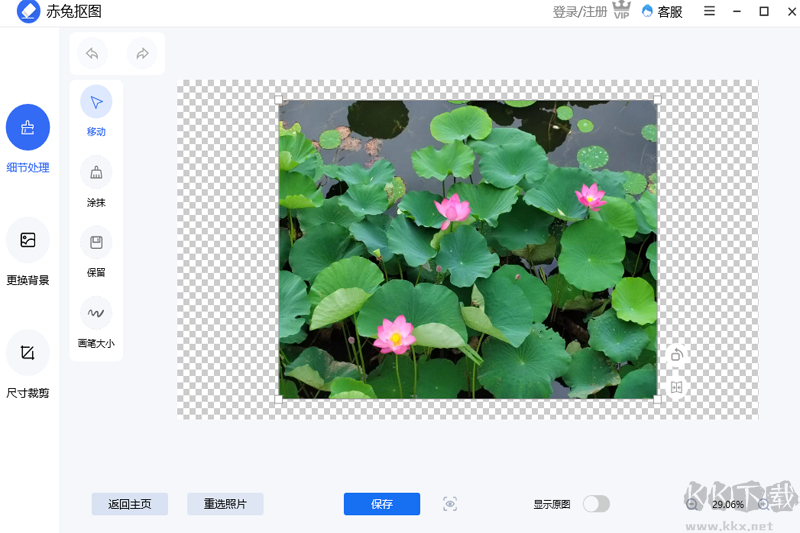Select the Move (移动) tool
Image resolution: width=800 pixels, height=533 pixels.
click(96, 102)
